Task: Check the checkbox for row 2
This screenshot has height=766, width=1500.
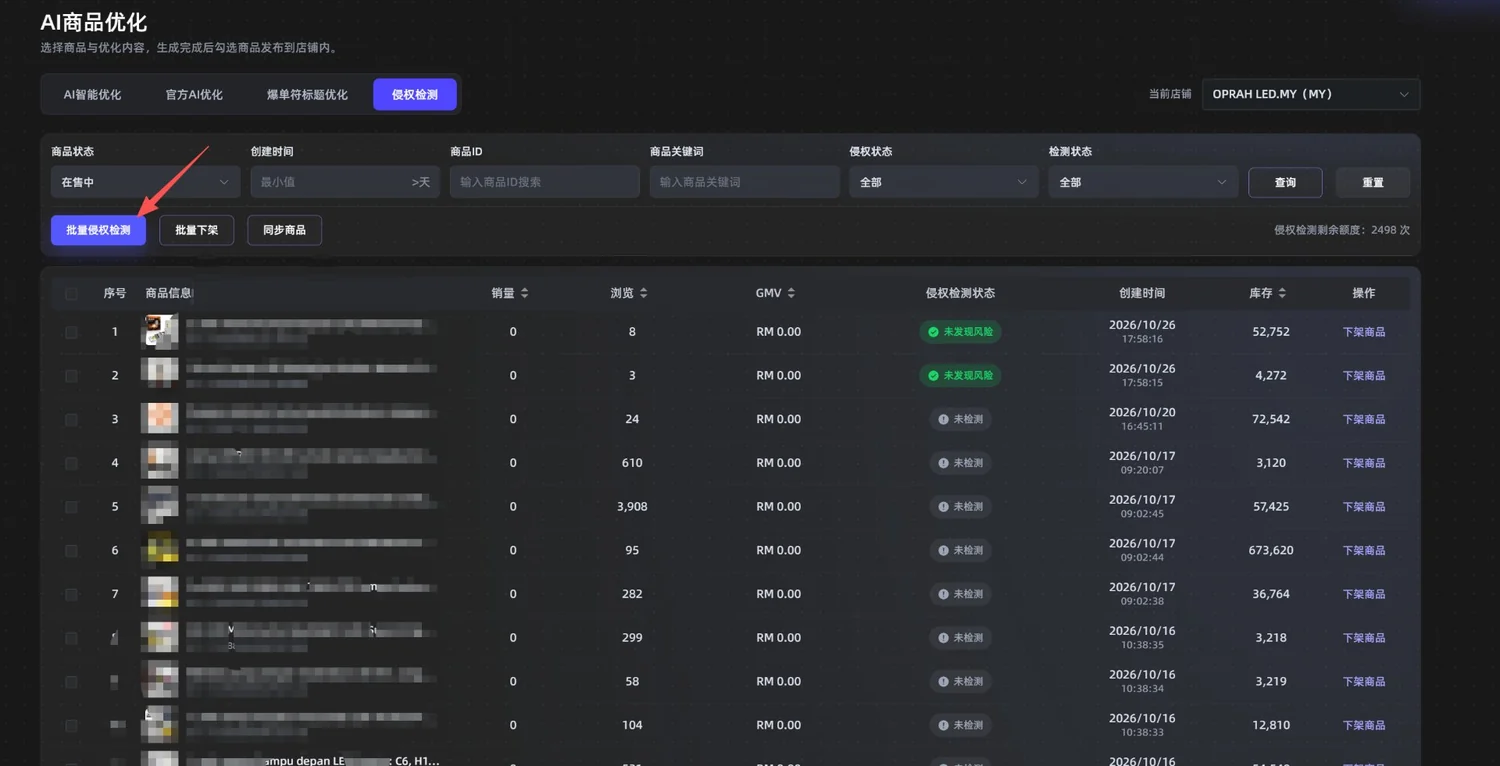Action: [71, 376]
